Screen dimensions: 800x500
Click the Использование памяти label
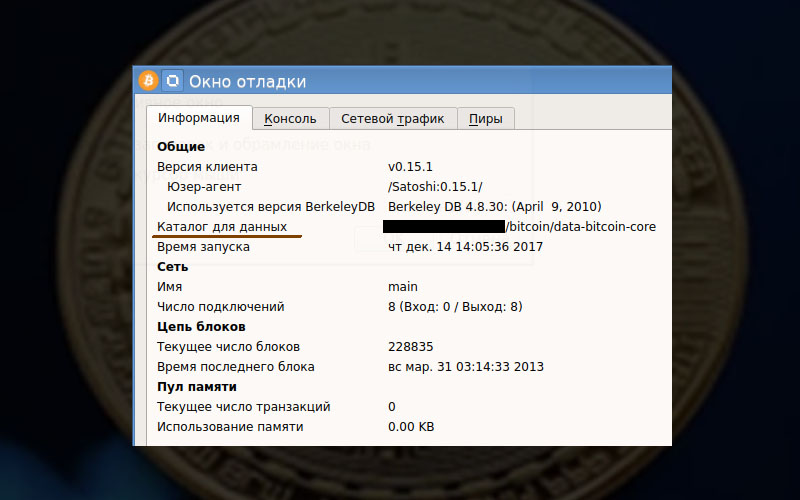(x=230, y=427)
